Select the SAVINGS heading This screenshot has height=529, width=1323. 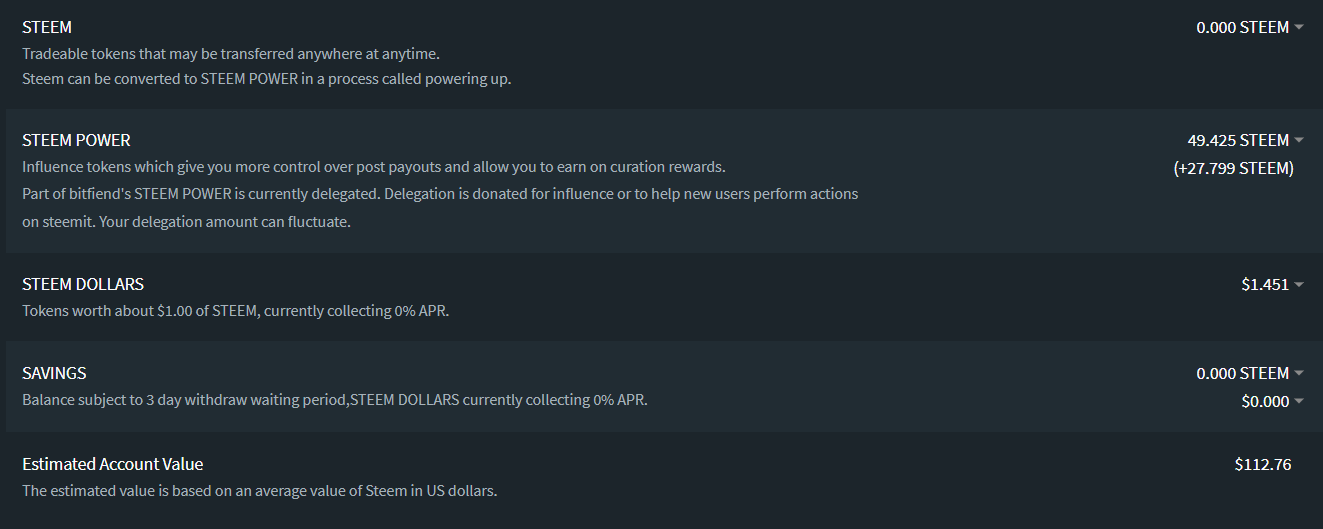[54, 373]
